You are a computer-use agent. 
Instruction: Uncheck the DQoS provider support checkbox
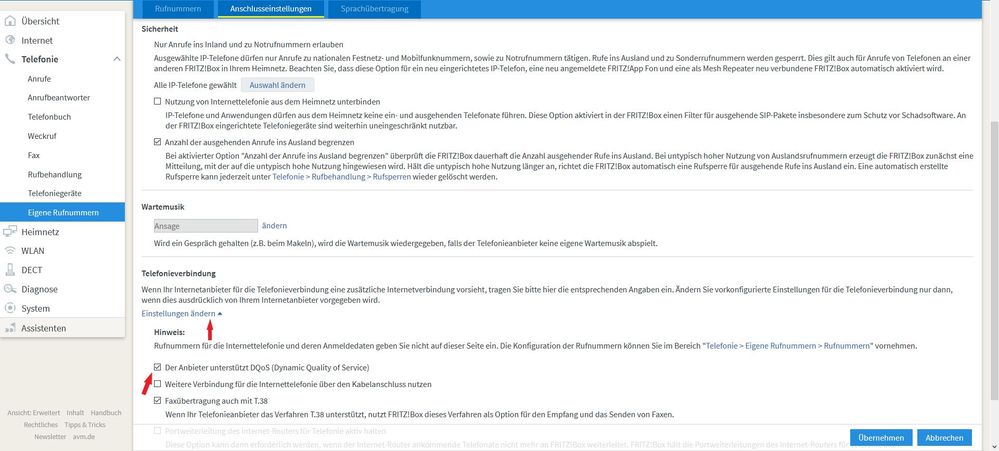point(157,368)
